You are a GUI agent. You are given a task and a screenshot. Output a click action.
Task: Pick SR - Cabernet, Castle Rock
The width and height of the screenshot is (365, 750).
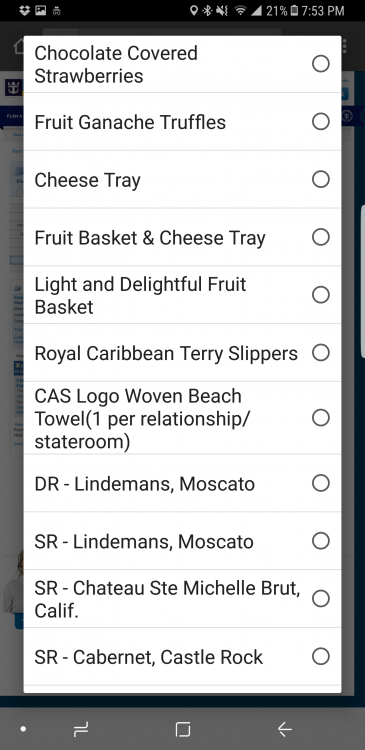pos(182,656)
